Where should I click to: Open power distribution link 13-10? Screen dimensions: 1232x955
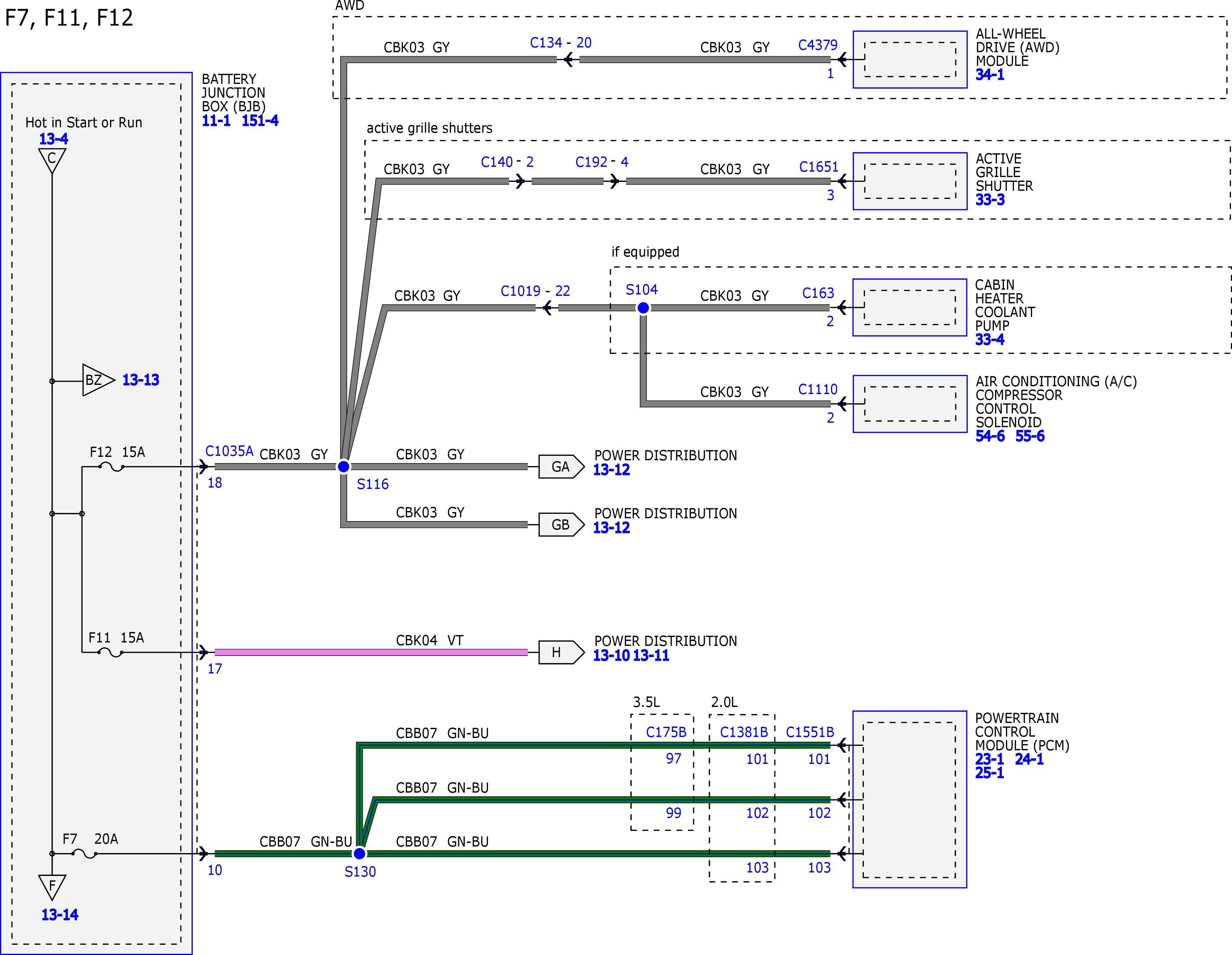(611, 655)
